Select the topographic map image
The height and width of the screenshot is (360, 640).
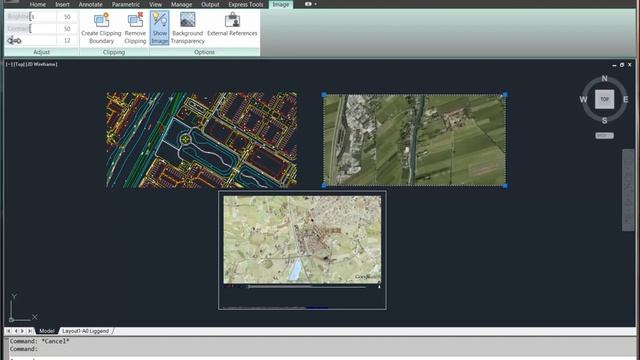pyautogui.click(x=302, y=240)
